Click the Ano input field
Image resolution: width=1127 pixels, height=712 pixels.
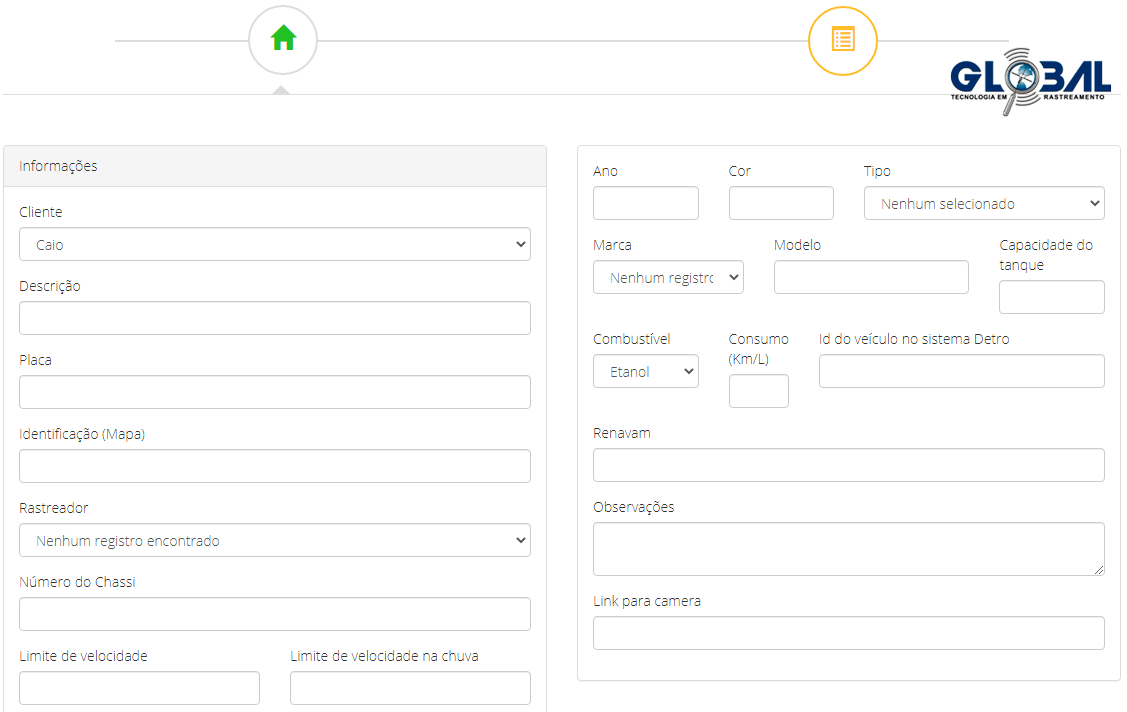(x=645, y=203)
